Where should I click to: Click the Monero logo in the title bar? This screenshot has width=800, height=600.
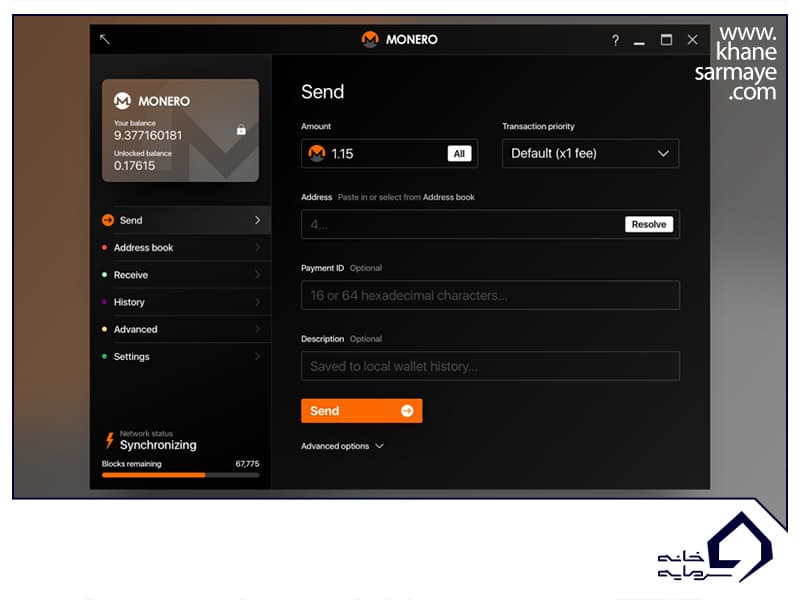[370, 39]
